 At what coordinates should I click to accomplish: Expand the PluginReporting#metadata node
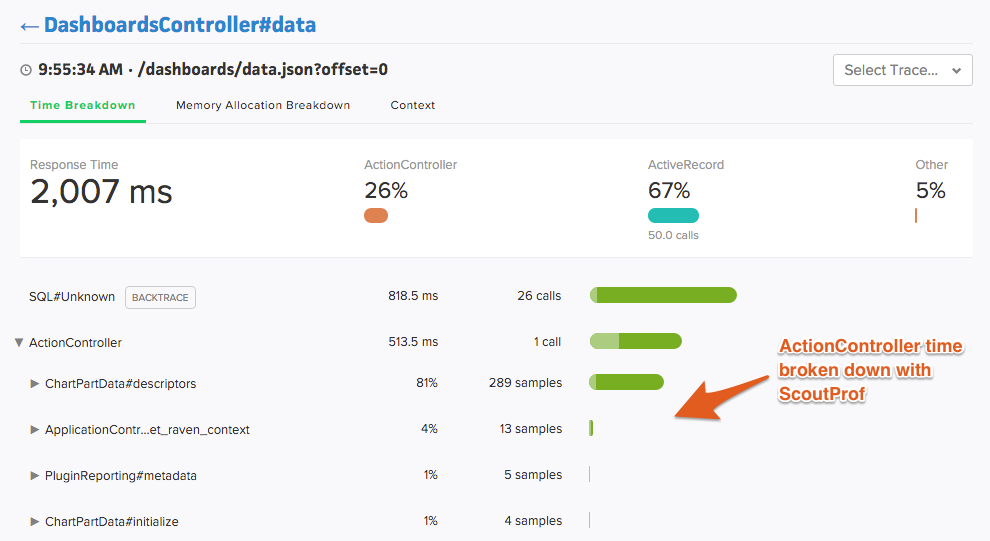[x=35, y=475]
